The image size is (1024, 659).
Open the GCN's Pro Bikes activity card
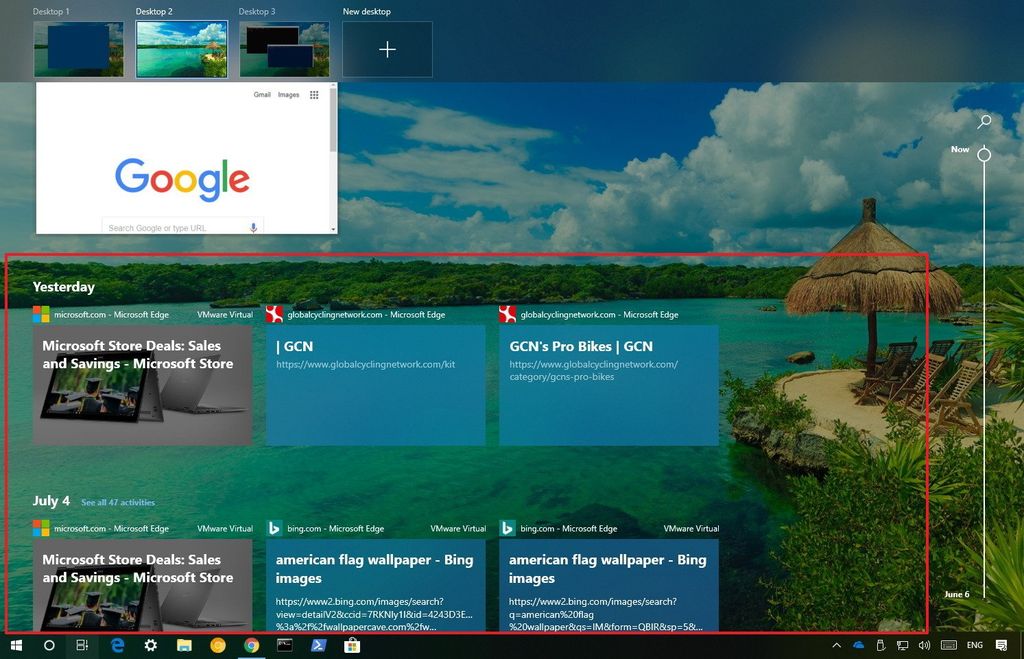[609, 385]
